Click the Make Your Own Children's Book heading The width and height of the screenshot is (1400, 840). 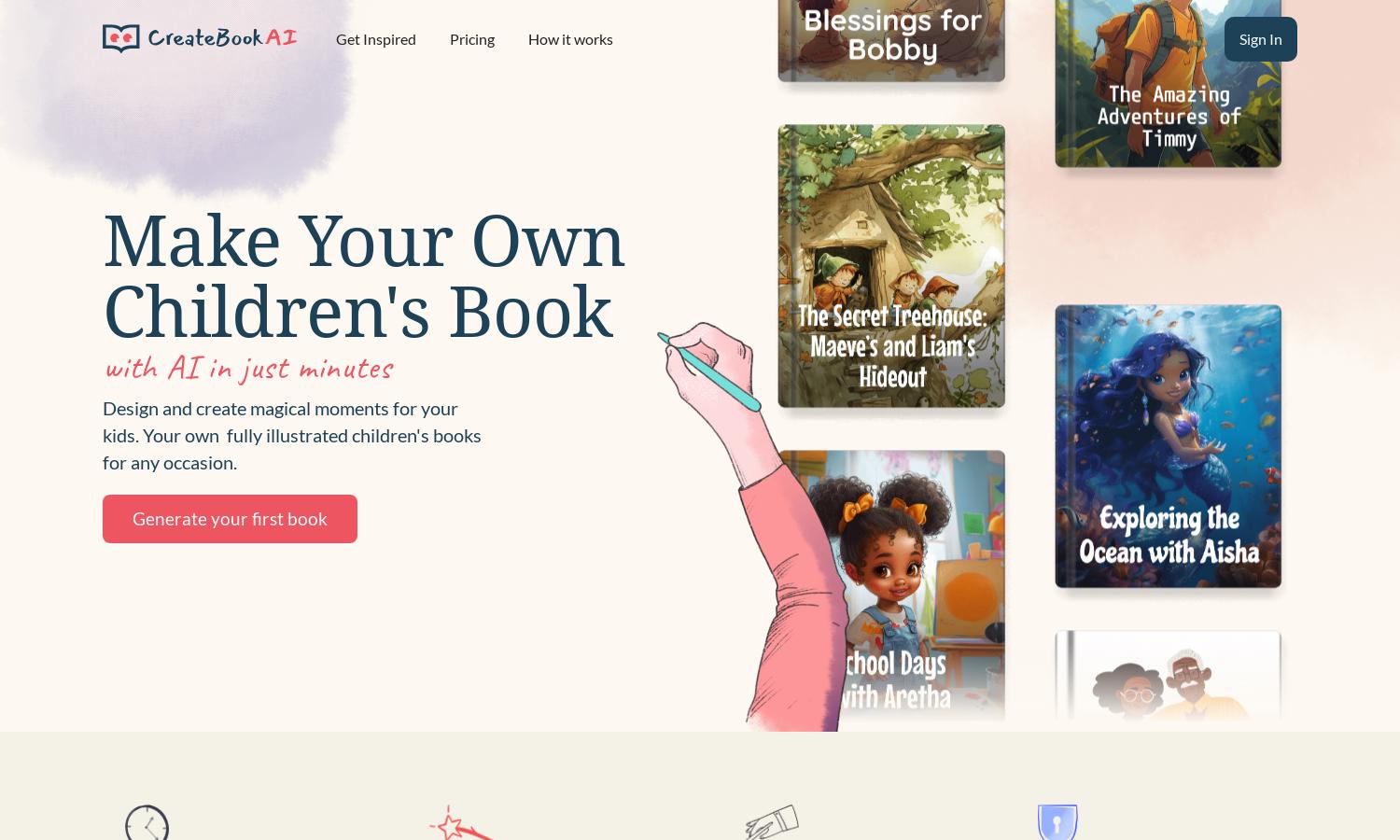[363, 275]
